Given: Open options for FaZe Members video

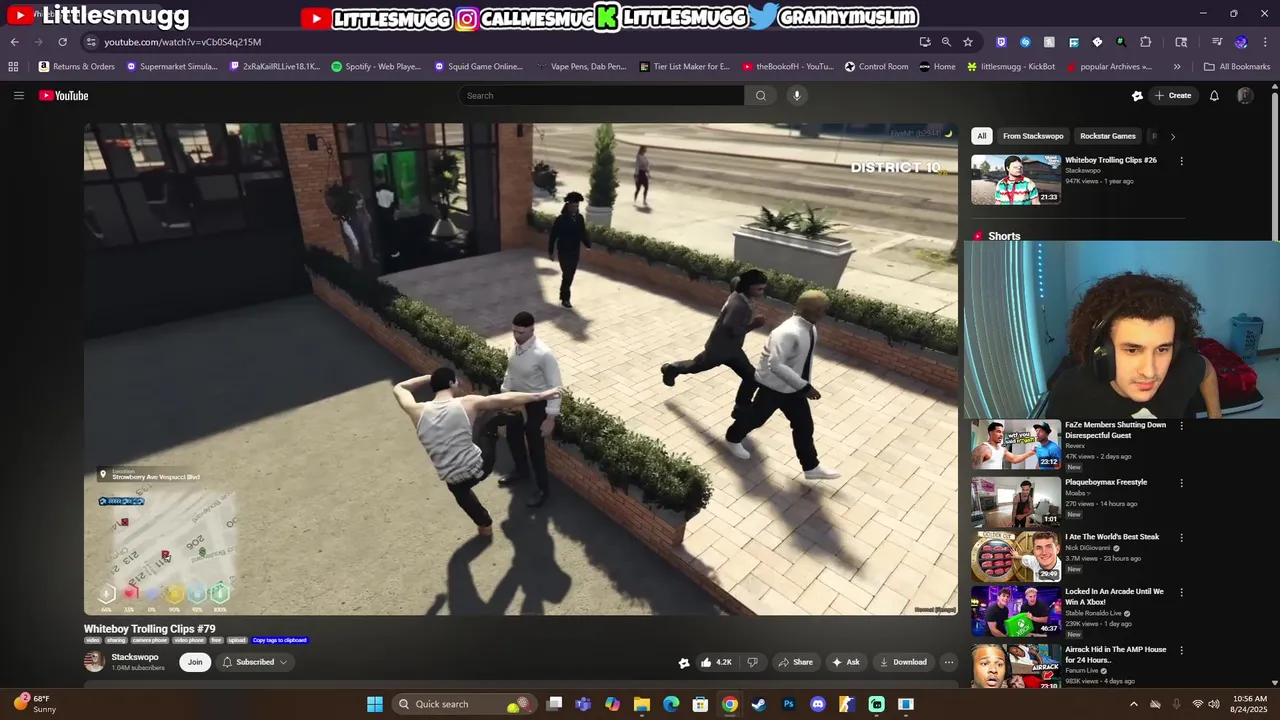Looking at the screenshot, I should 1181,426.
